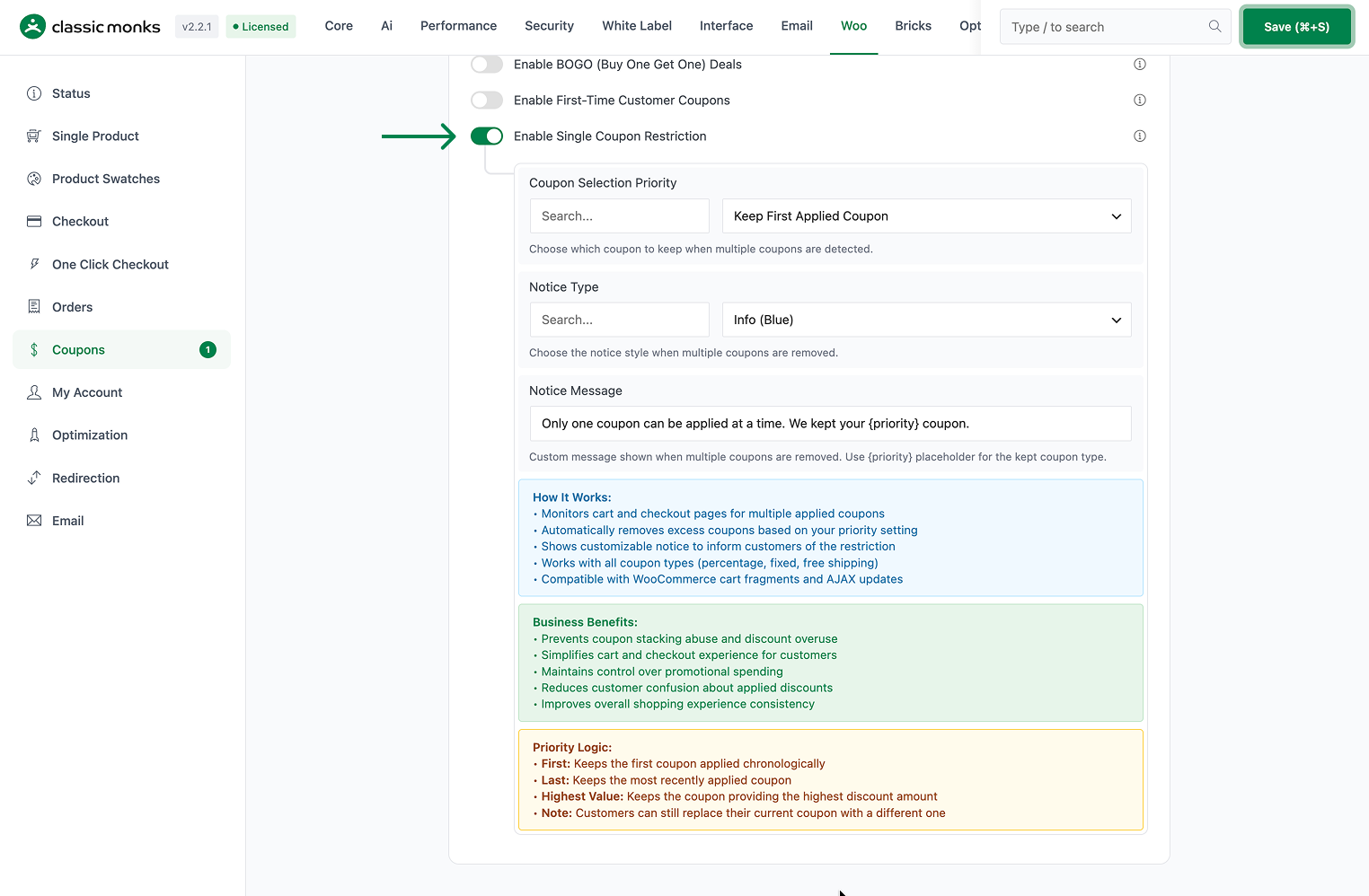
Task: Click the 'Coupon Selection Priority' label
Action: (x=603, y=183)
